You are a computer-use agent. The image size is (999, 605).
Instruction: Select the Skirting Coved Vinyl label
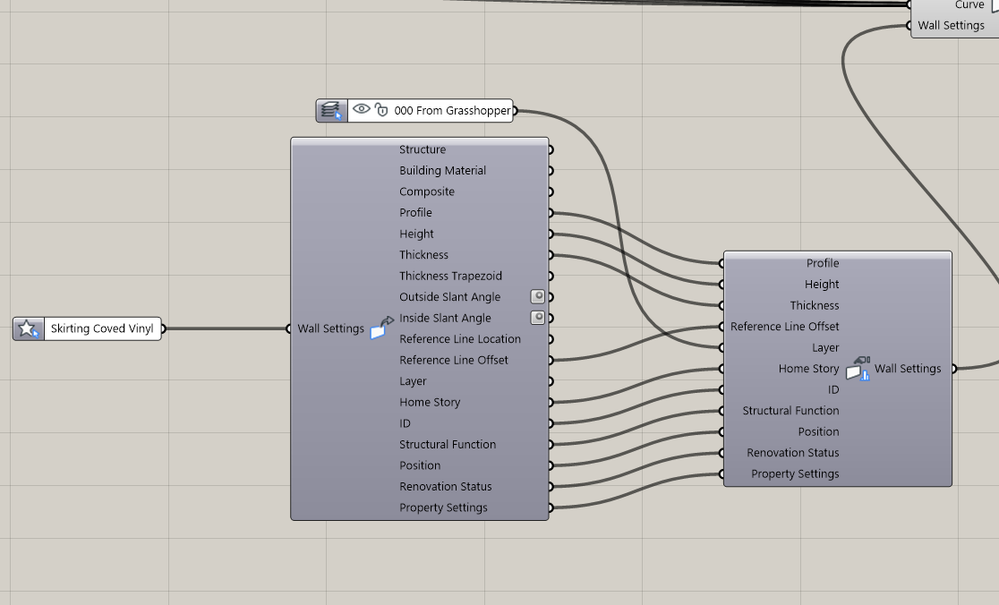[103, 328]
